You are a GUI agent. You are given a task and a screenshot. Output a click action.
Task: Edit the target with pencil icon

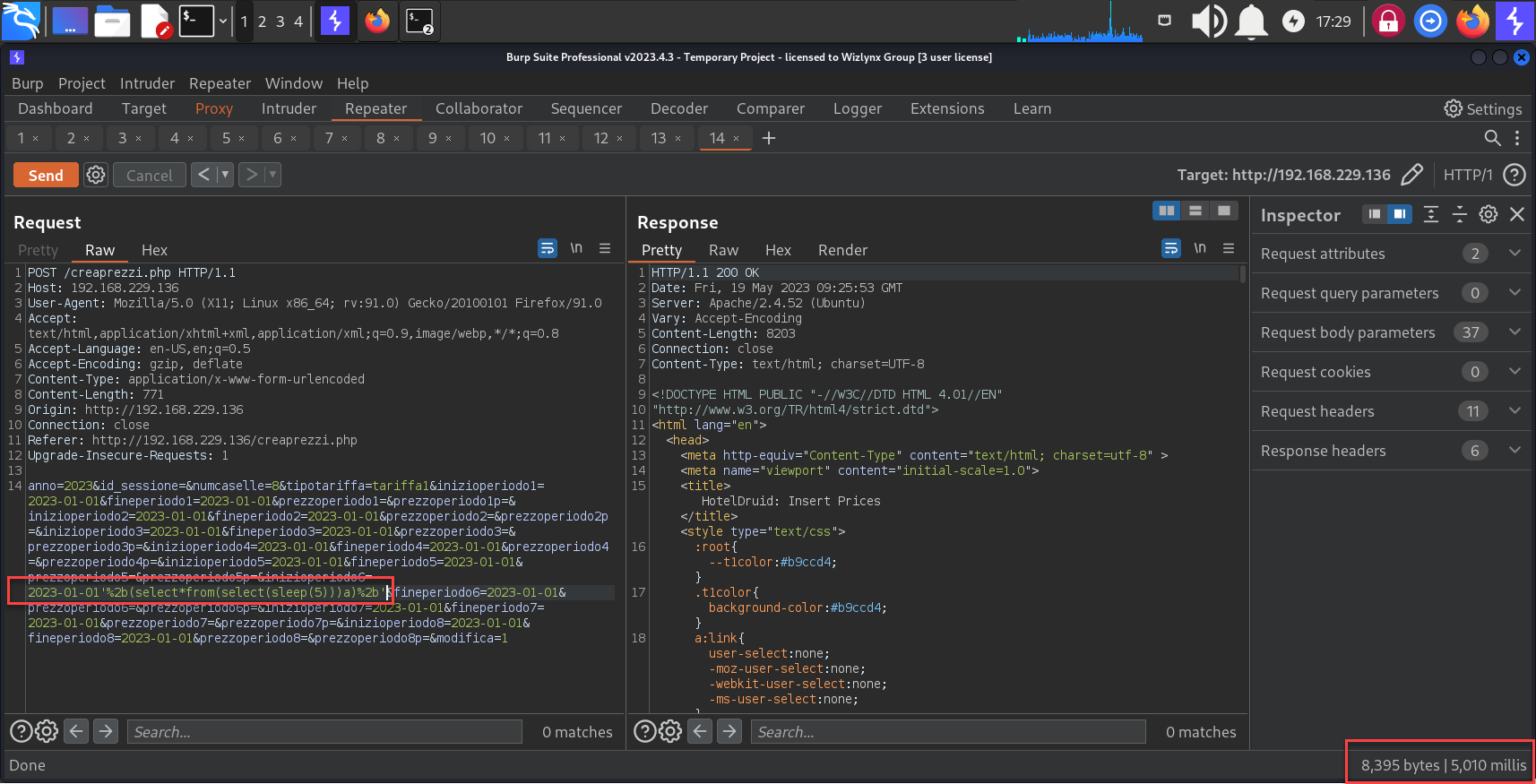[x=1411, y=175]
